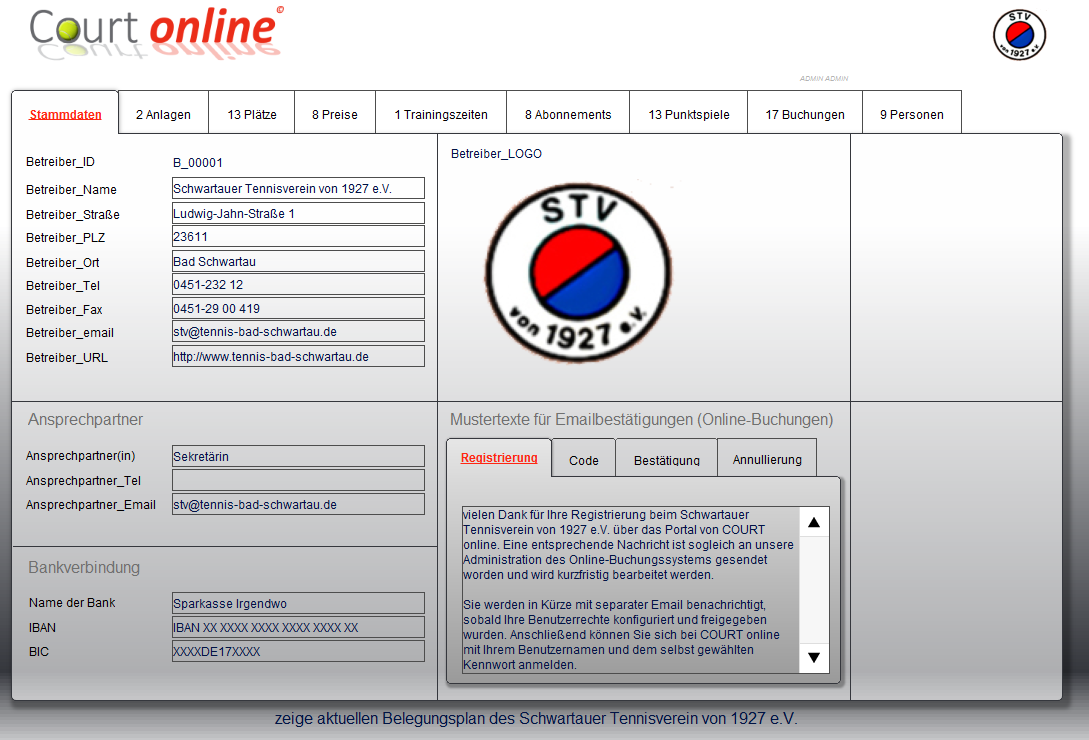Focus the Betreiber_PLZ field
The width and height of the screenshot is (1089, 740).
298,236
